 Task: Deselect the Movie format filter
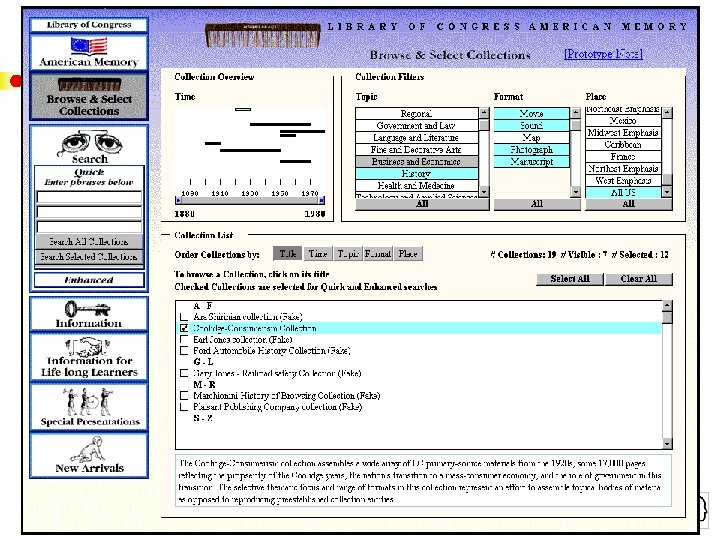coord(532,113)
